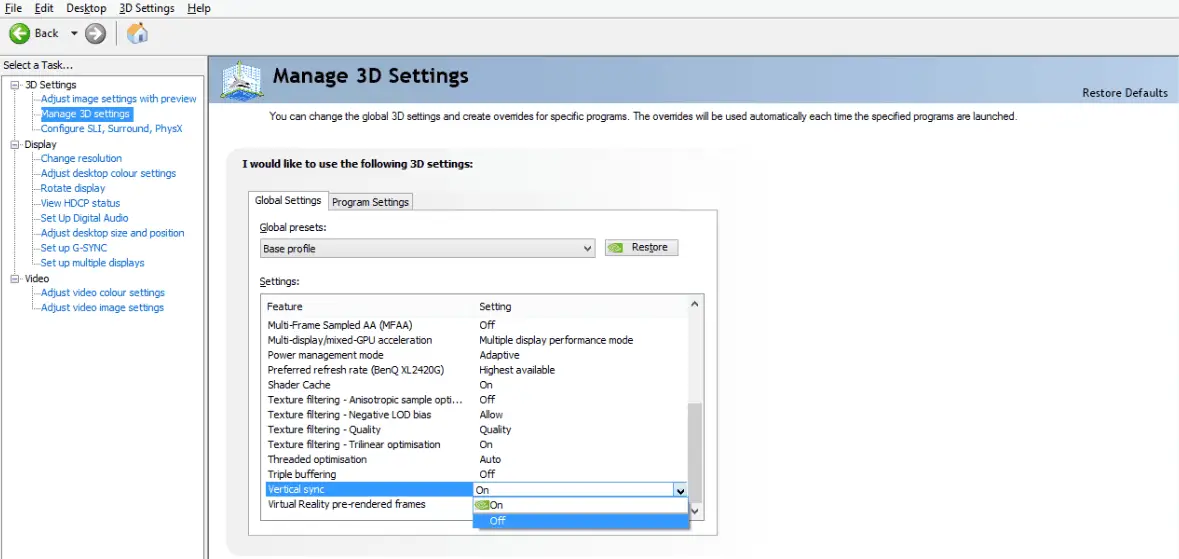Open Adjust video colour settings
1179x559 pixels.
click(x=102, y=293)
